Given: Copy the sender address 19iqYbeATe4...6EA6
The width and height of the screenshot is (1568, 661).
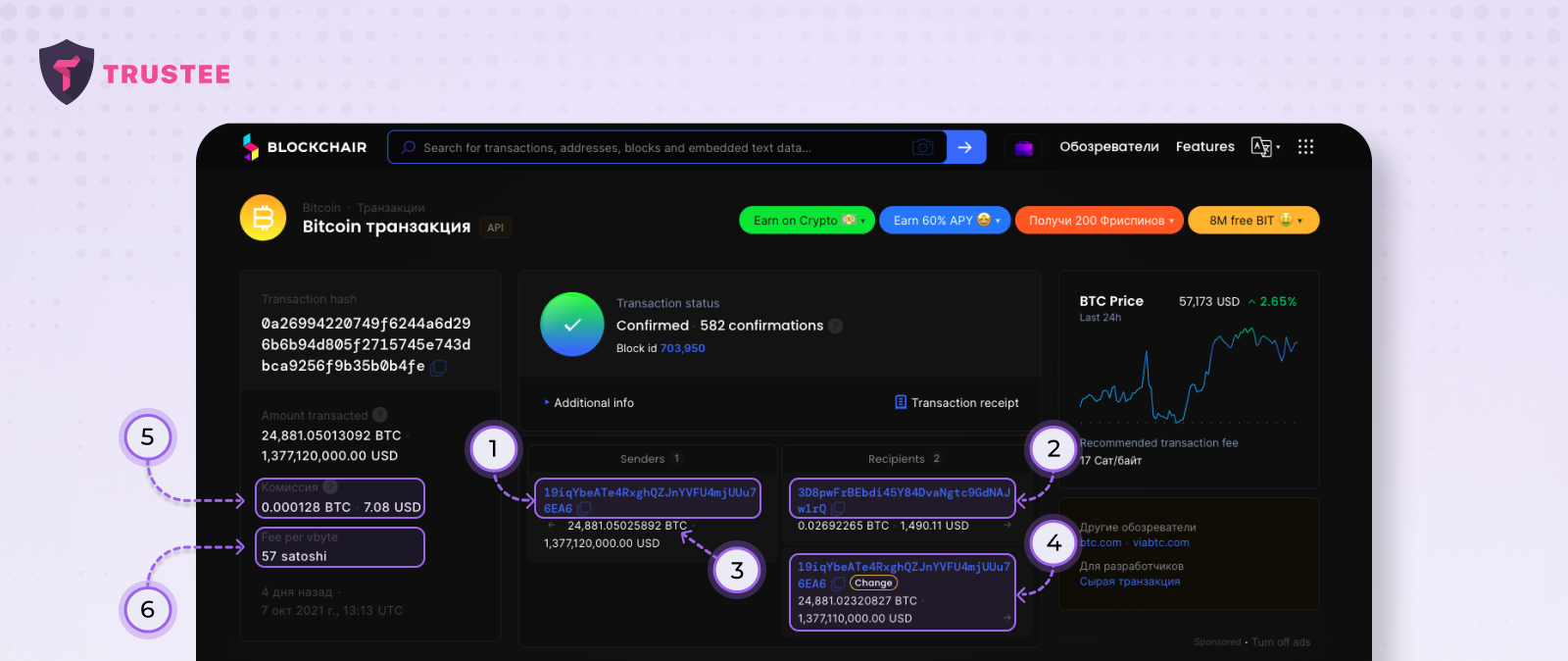Looking at the screenshot, I should click(585, 508).
